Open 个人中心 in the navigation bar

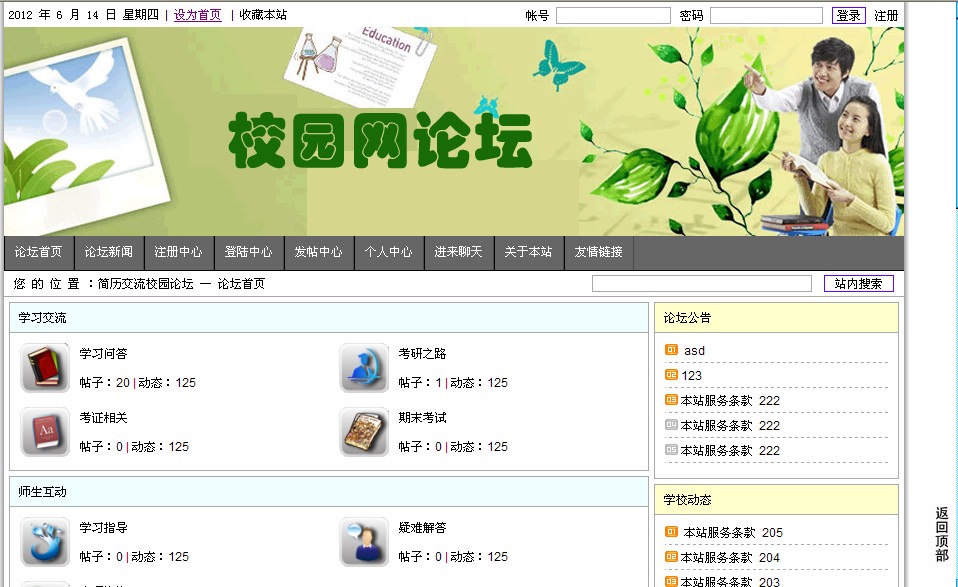pos(389,252)
